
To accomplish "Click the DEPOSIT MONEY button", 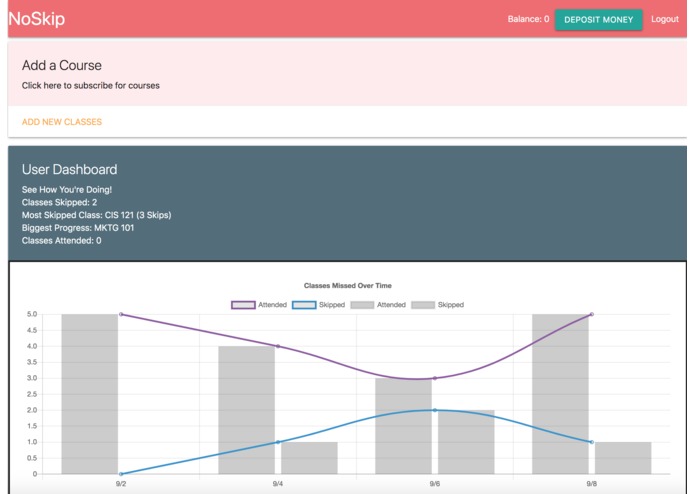I will [598, 19].
